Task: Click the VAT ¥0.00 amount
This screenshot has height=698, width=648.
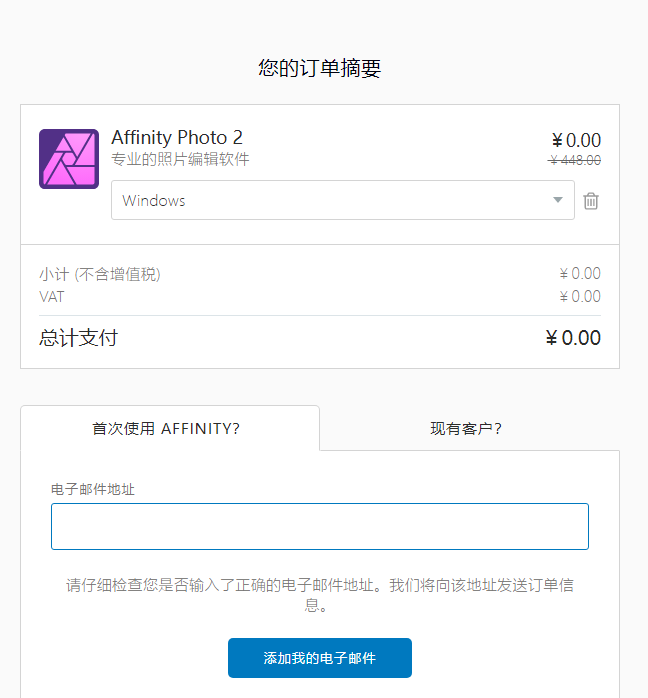Action: click(x=580, y=296)
